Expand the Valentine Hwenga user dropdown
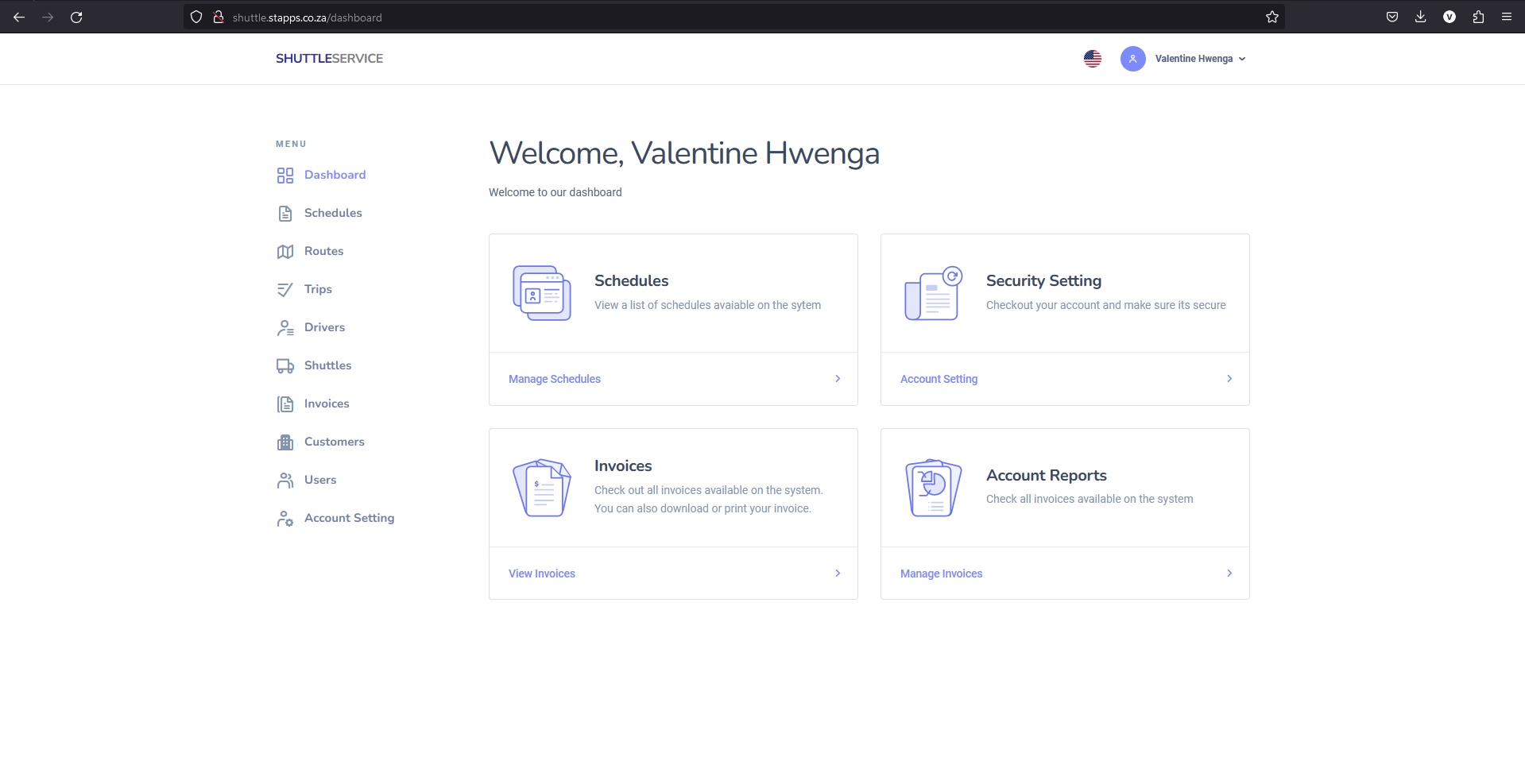The width and height of the screenshot is (1525, 784). [x=1200, y=59]
